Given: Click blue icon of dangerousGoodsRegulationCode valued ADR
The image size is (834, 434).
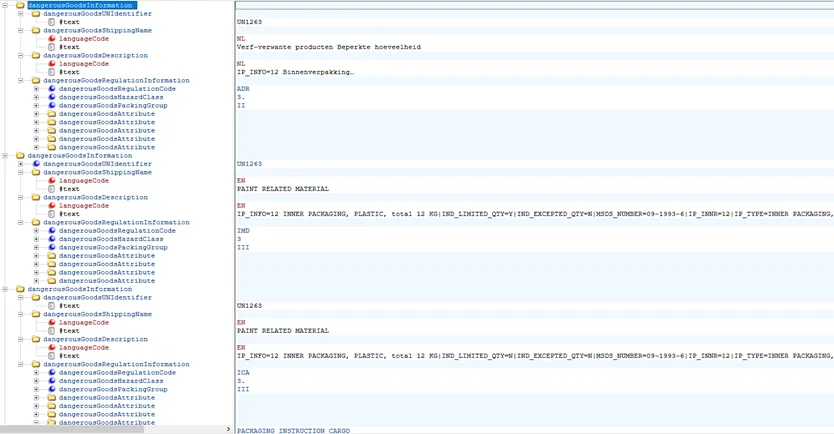Looking at the screenshot, I should 52,89.
